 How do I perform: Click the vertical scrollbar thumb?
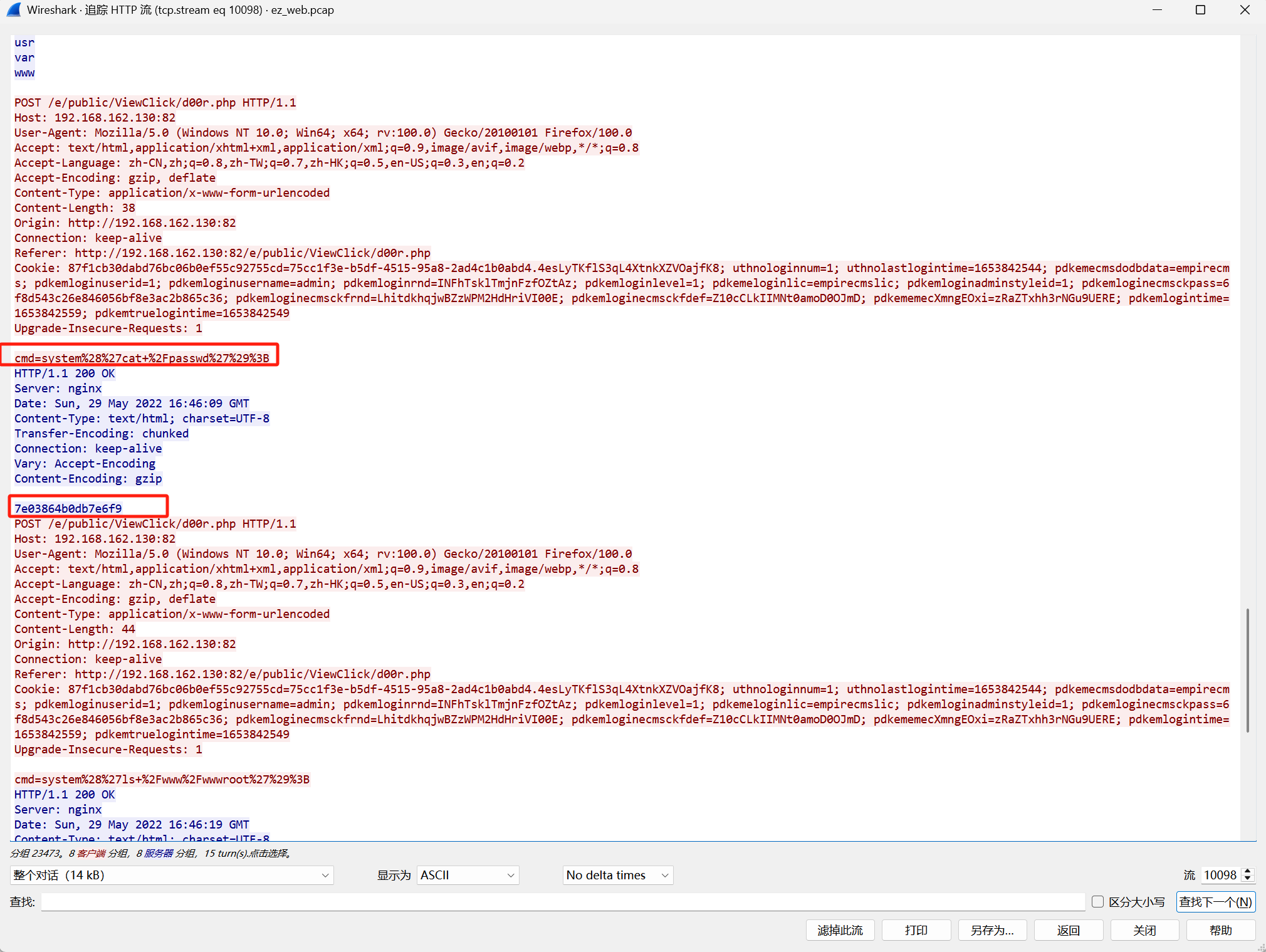(1247, 669)
